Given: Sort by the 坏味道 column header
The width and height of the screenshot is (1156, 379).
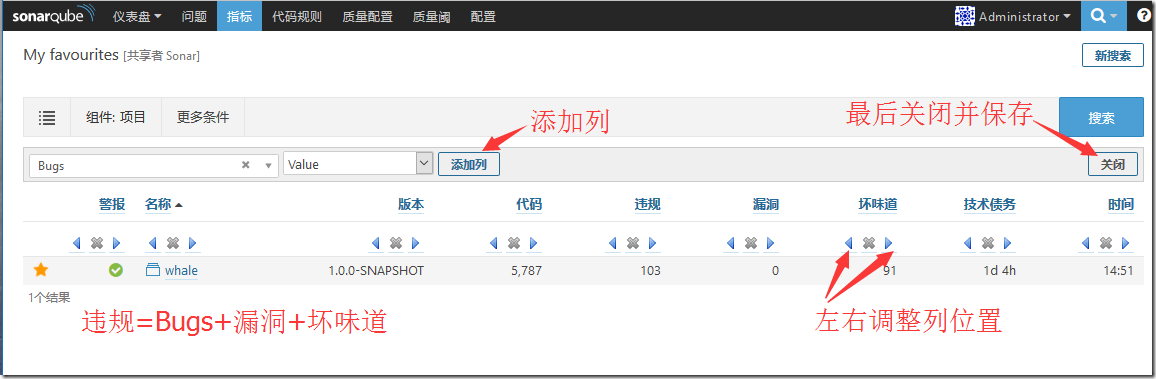Looking at the screenshot, I should [878, 204].
